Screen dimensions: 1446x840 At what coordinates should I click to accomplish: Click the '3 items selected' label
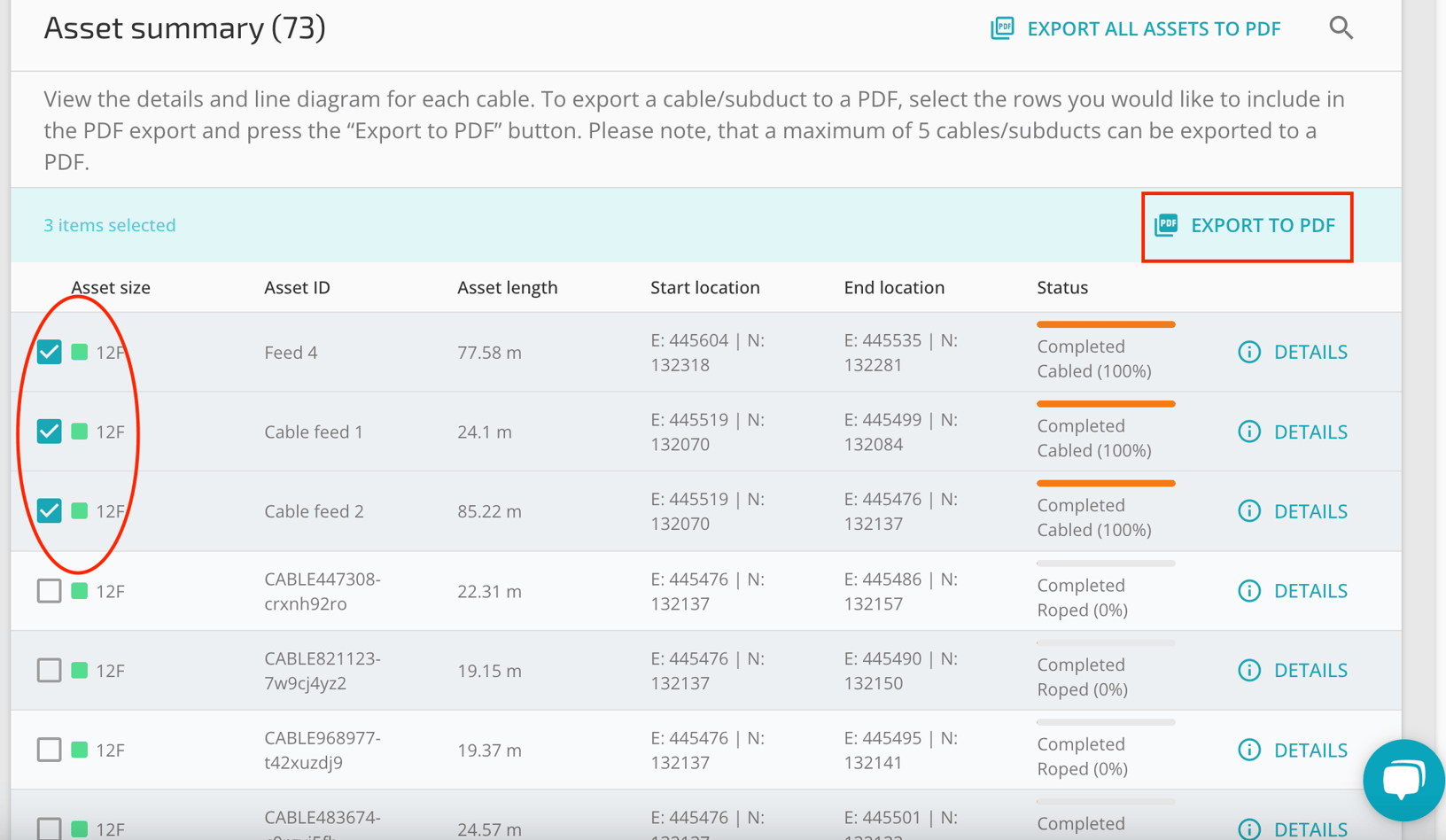pyautogui.click(x=110, y=225)
